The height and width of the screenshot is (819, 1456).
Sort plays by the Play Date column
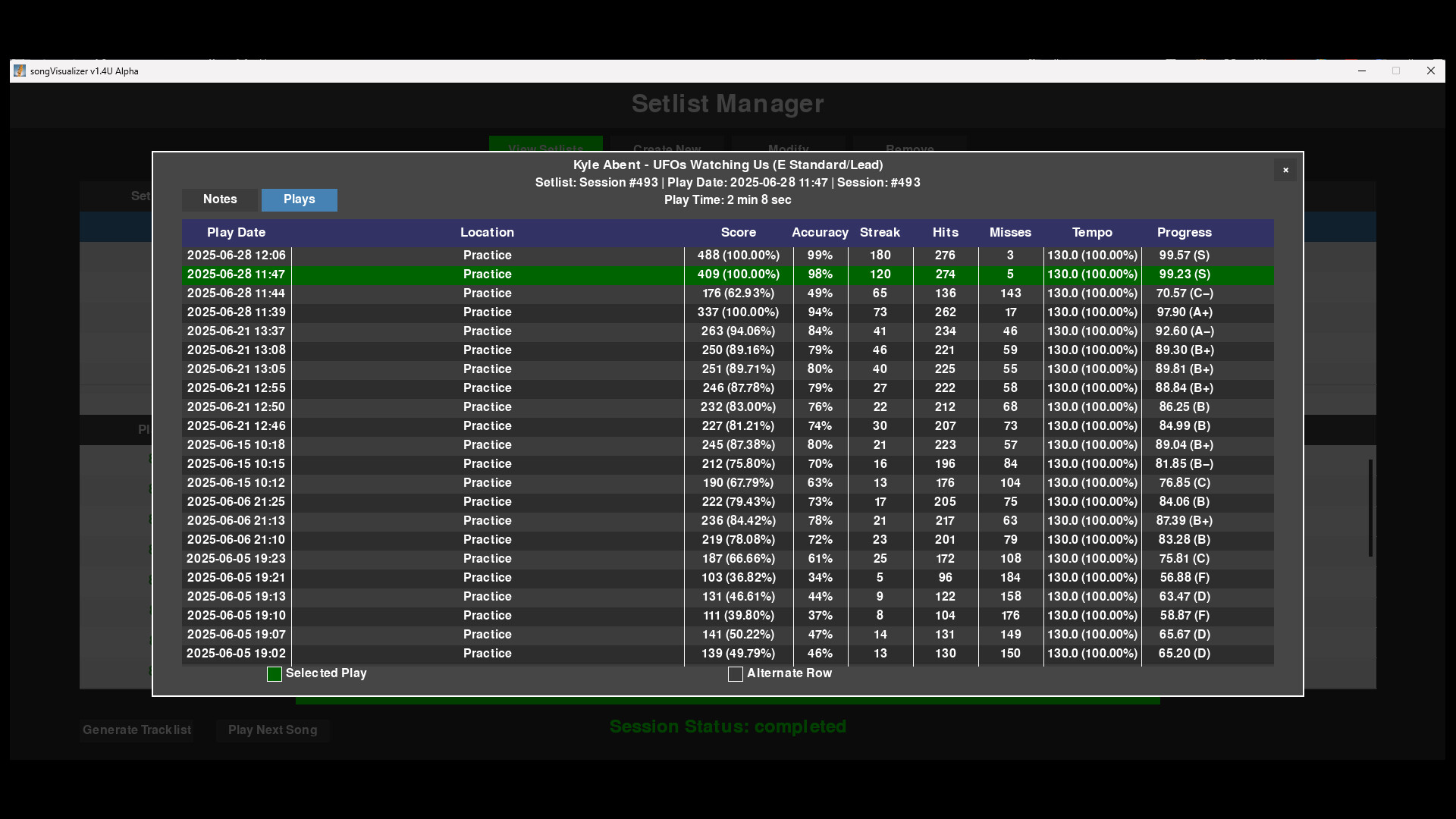click(x=236, y=232)
